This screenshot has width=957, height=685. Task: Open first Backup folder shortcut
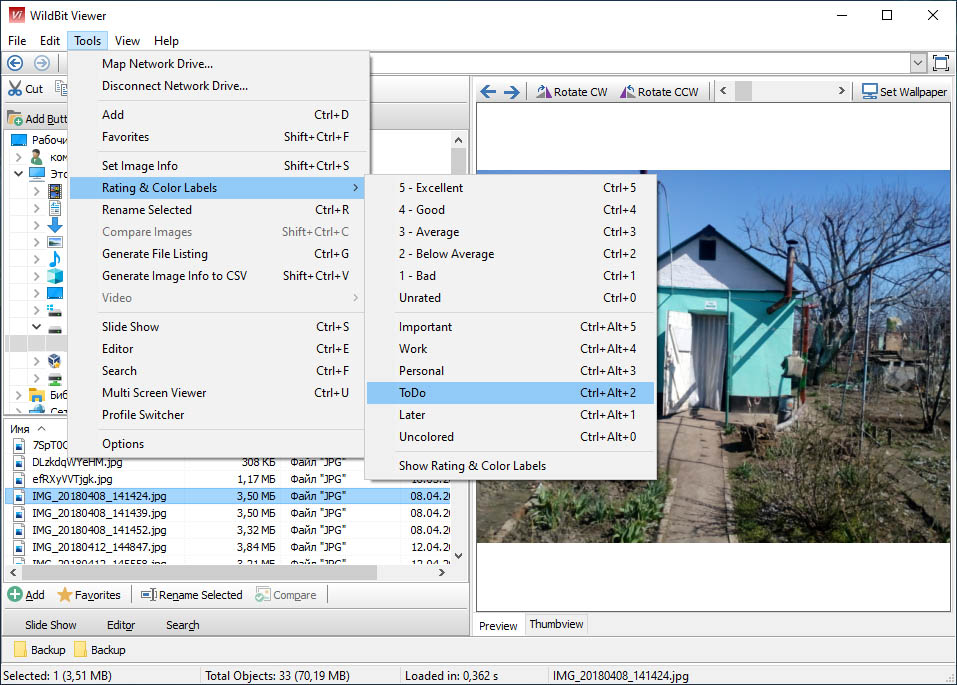click(39, 650)
